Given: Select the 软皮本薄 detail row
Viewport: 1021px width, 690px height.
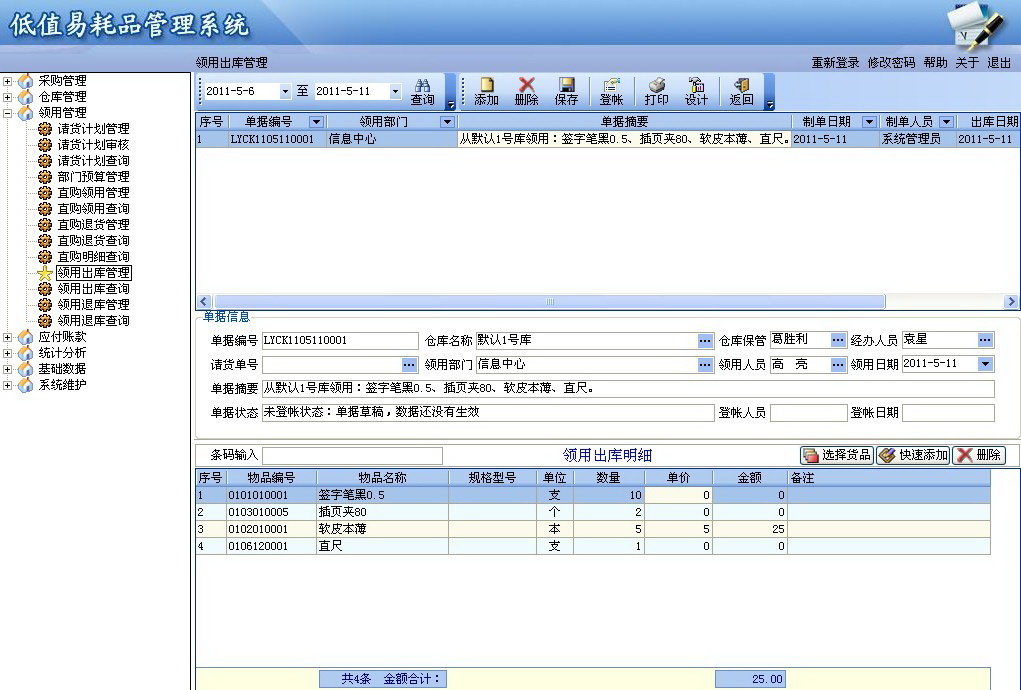Looking at the screenshot, I should pyautogui.click(x=593, y=529).
